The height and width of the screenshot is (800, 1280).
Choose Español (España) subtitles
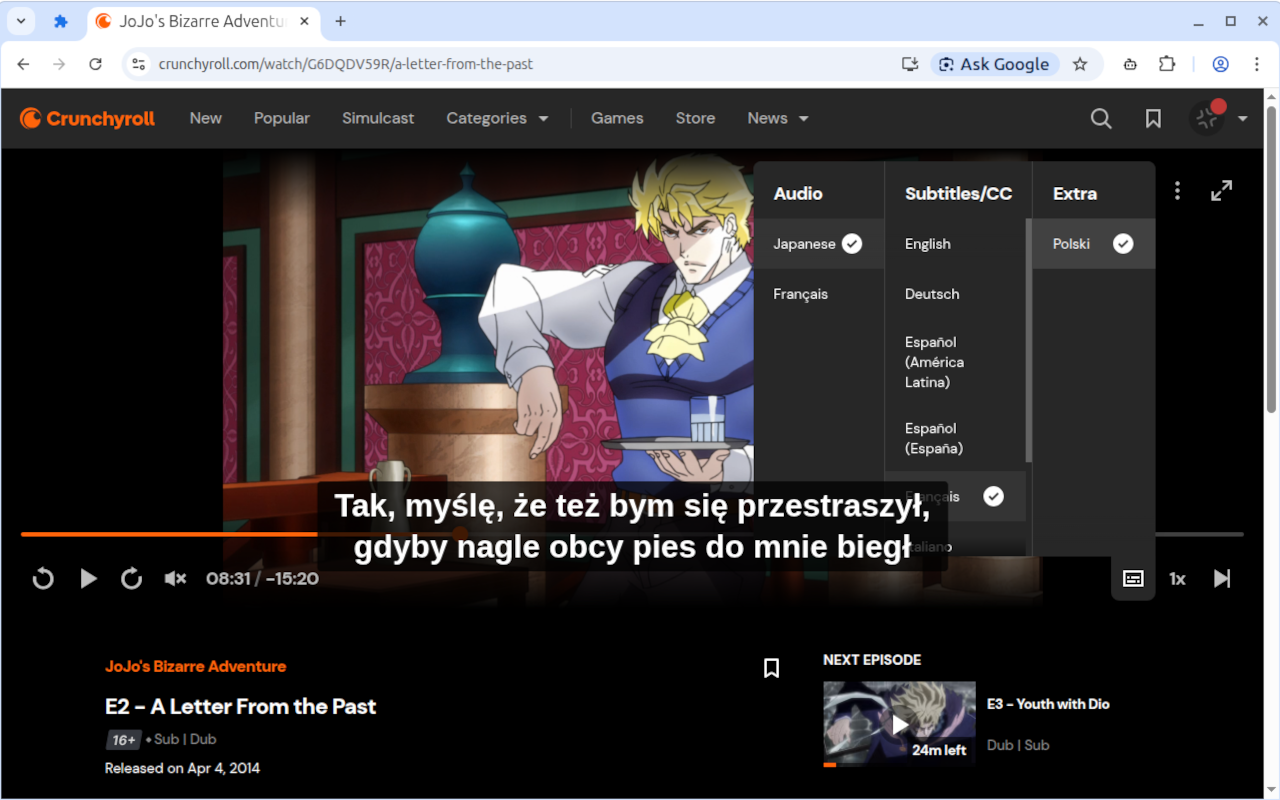pos(955,438)
